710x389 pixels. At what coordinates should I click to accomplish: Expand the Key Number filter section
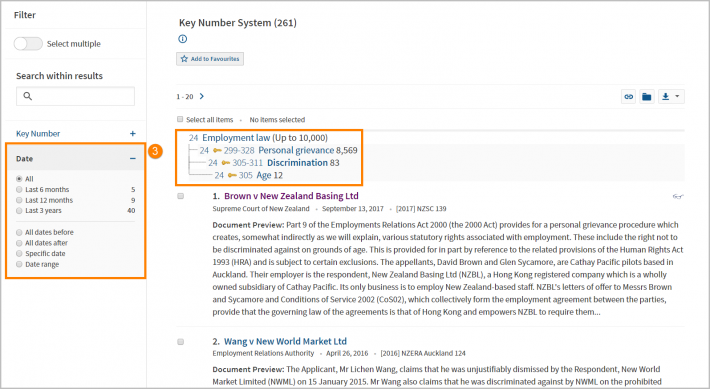click(133, 134)
